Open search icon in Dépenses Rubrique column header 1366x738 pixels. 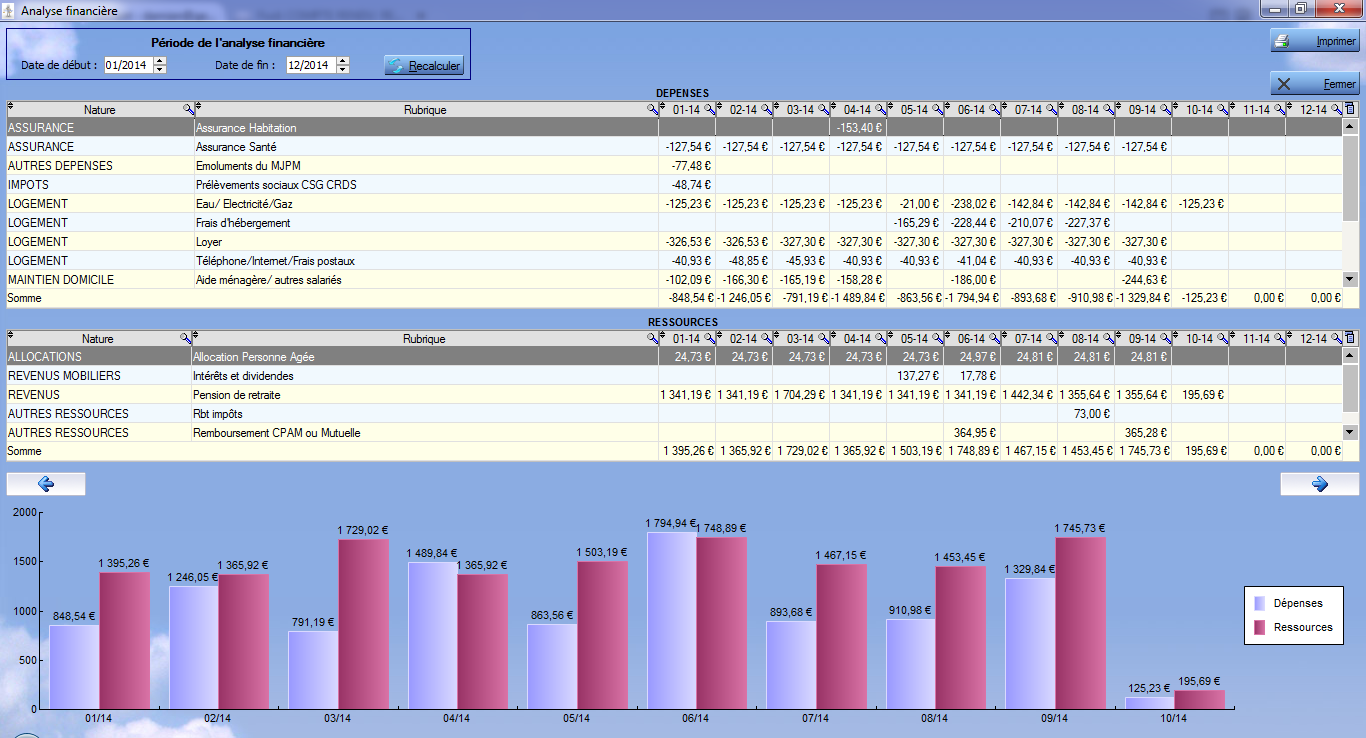[652, 109]
